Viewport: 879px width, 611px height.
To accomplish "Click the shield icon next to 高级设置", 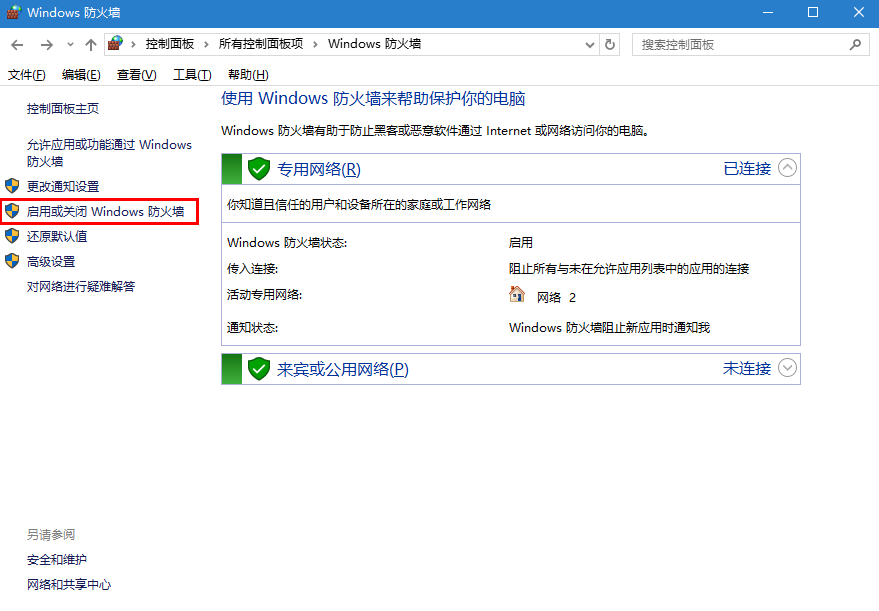I will [12, 262].
